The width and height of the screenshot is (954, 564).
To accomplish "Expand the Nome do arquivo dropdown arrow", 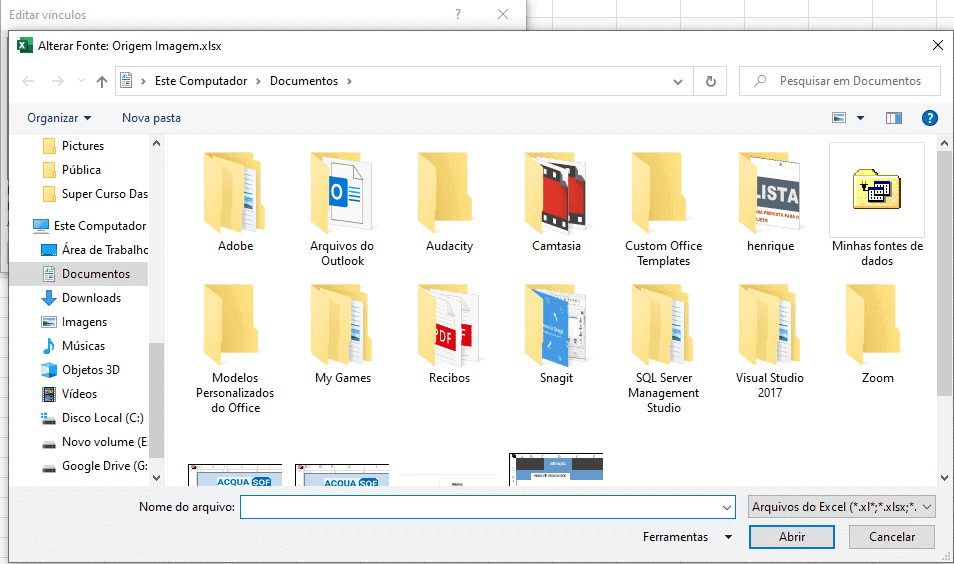I will coord(726,507).
